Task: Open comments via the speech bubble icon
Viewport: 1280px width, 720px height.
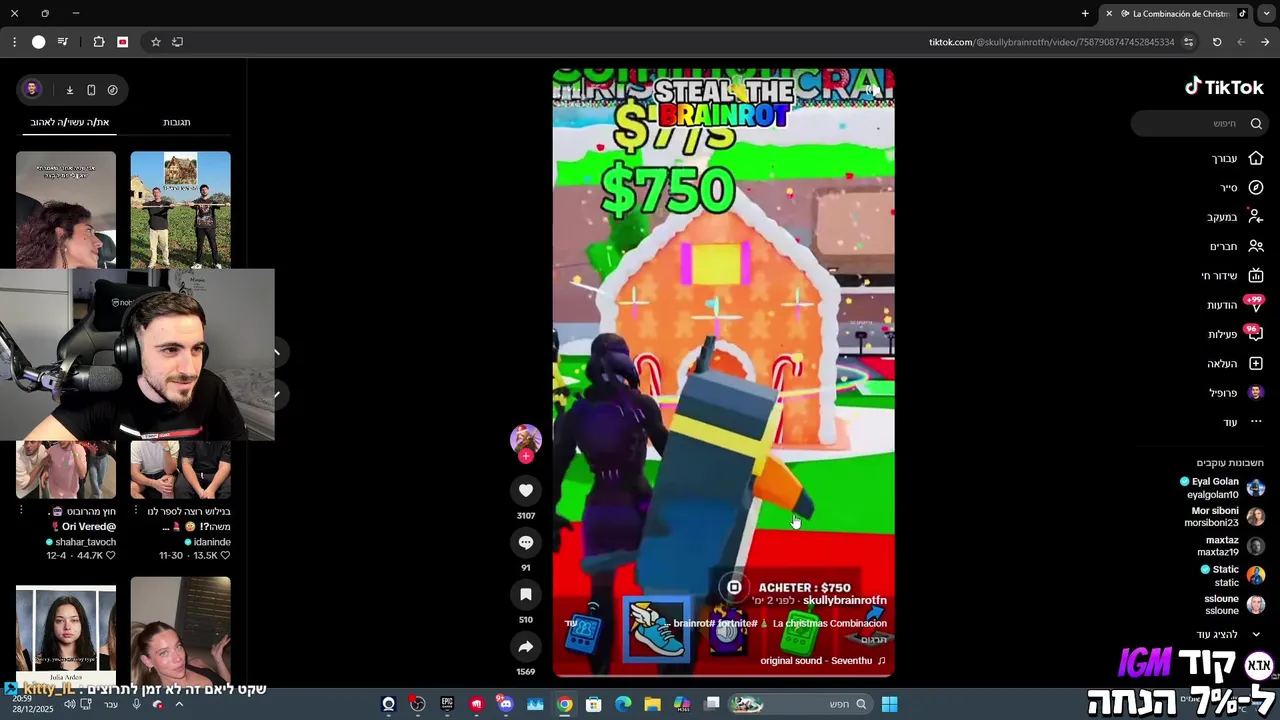Action: [x=526, y=542]
